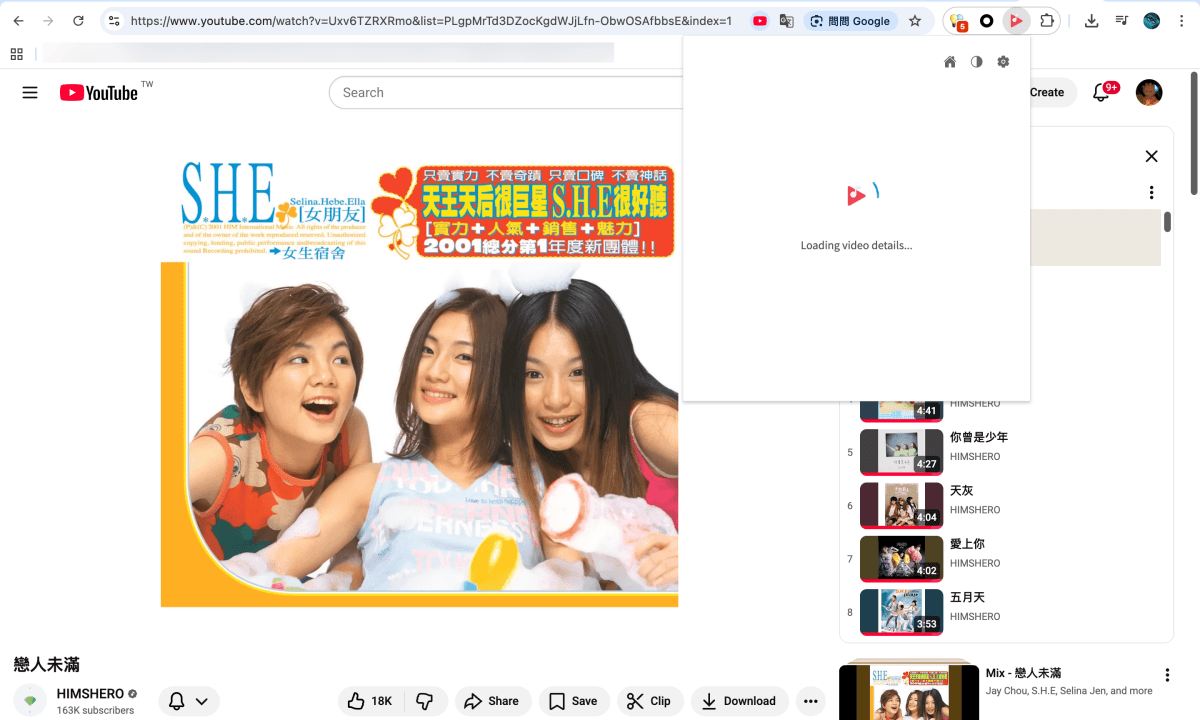Click the Create button
Screen dimensions: 1200x720
tap(1048, 92)
